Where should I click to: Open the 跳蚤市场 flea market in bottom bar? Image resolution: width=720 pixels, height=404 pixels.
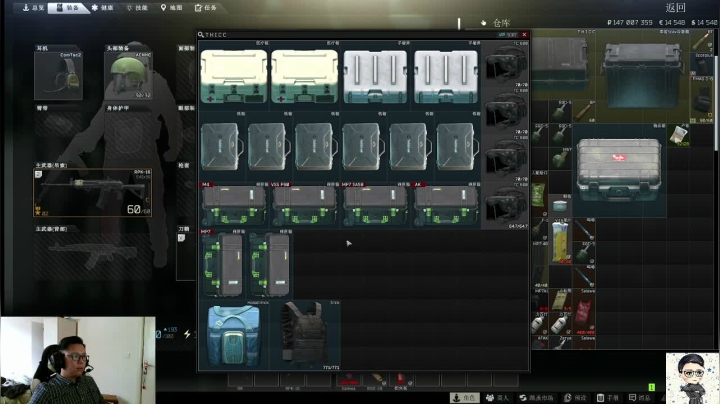pos(536,398)
